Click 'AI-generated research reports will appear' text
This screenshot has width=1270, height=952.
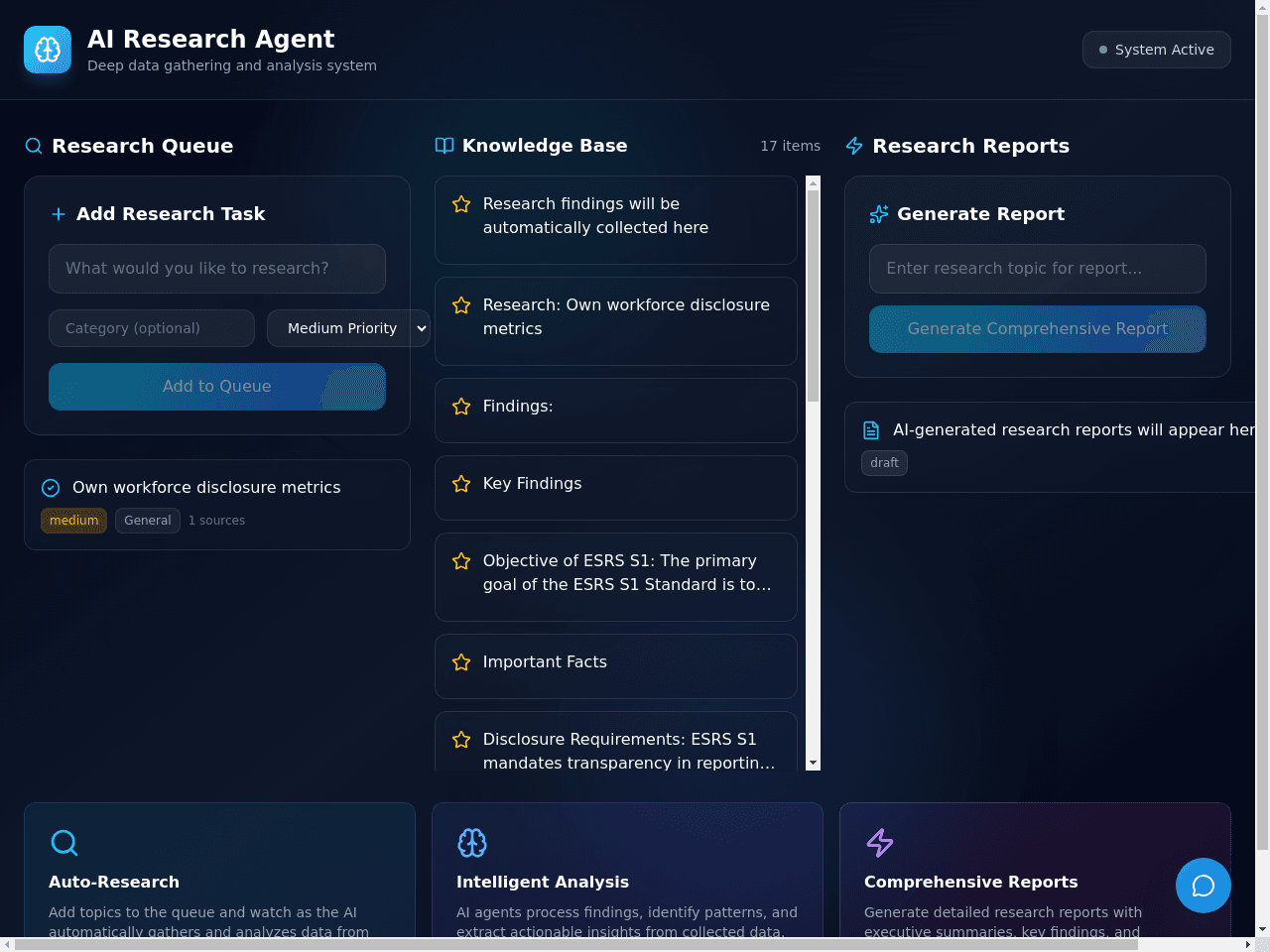(1074, 430)
